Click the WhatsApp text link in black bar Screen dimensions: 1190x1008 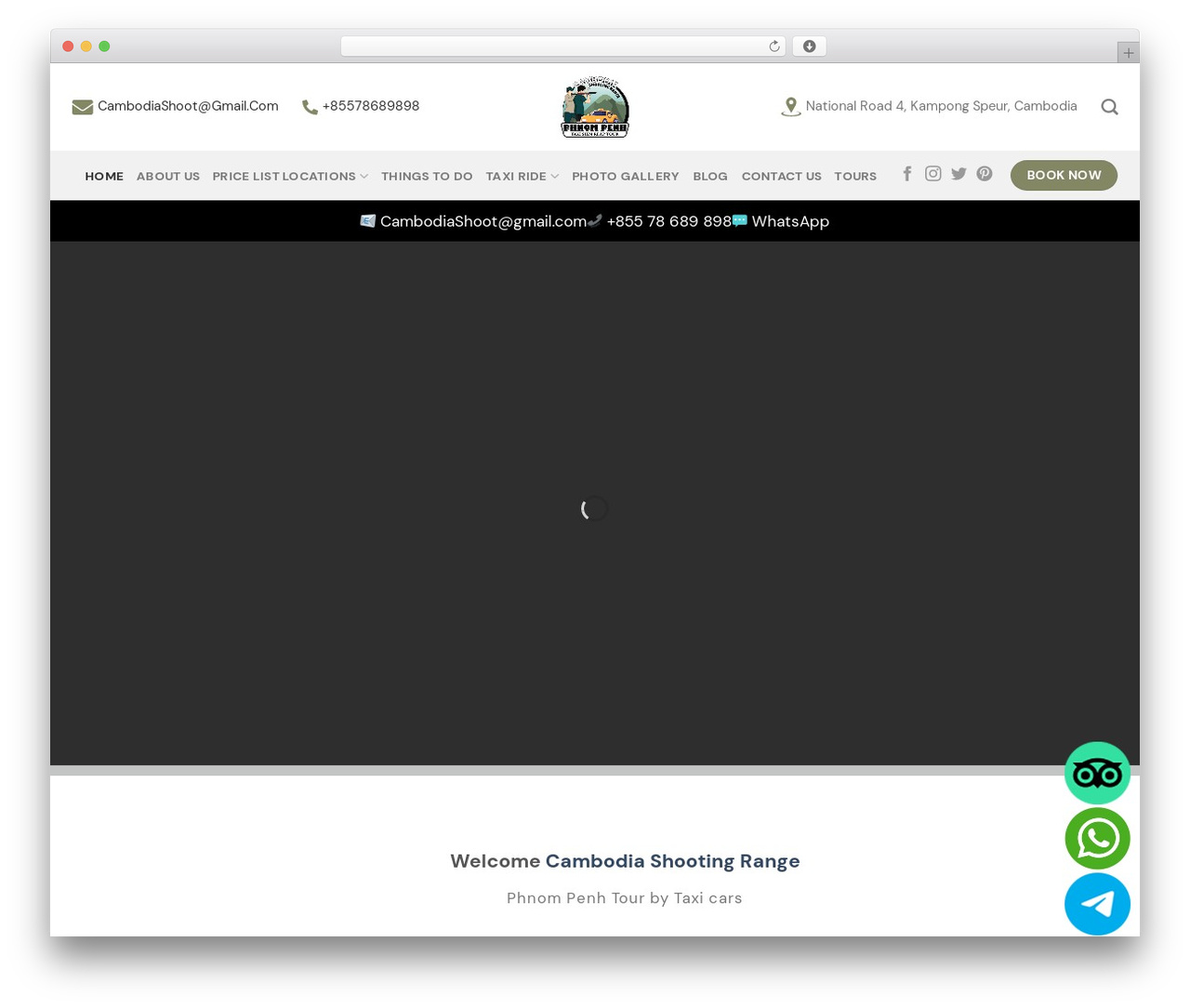tap(790, 221)
